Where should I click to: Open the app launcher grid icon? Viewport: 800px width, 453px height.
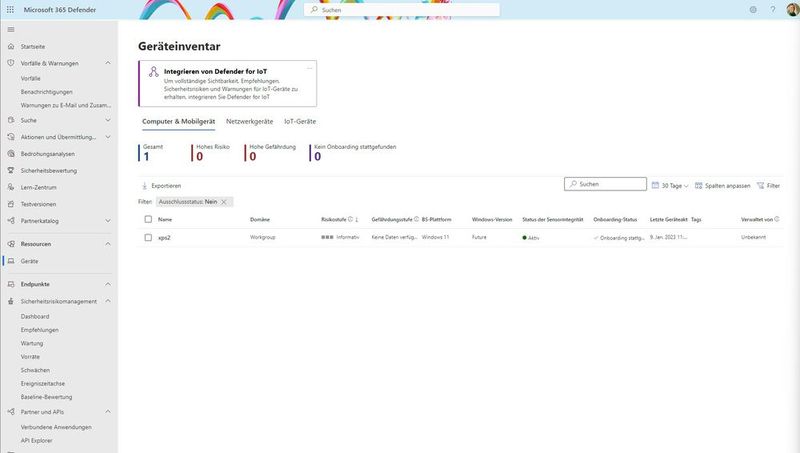10,10
